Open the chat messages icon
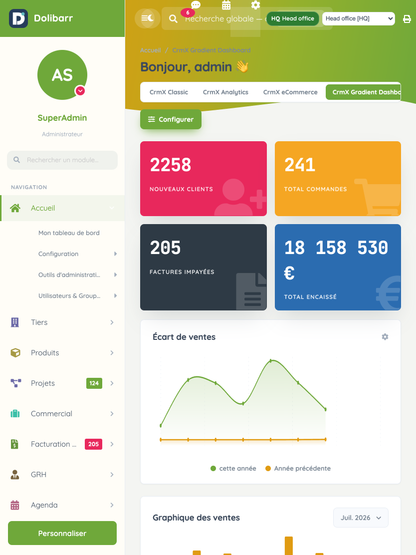The width and height of the screenshot is (416, 555). 195,5
